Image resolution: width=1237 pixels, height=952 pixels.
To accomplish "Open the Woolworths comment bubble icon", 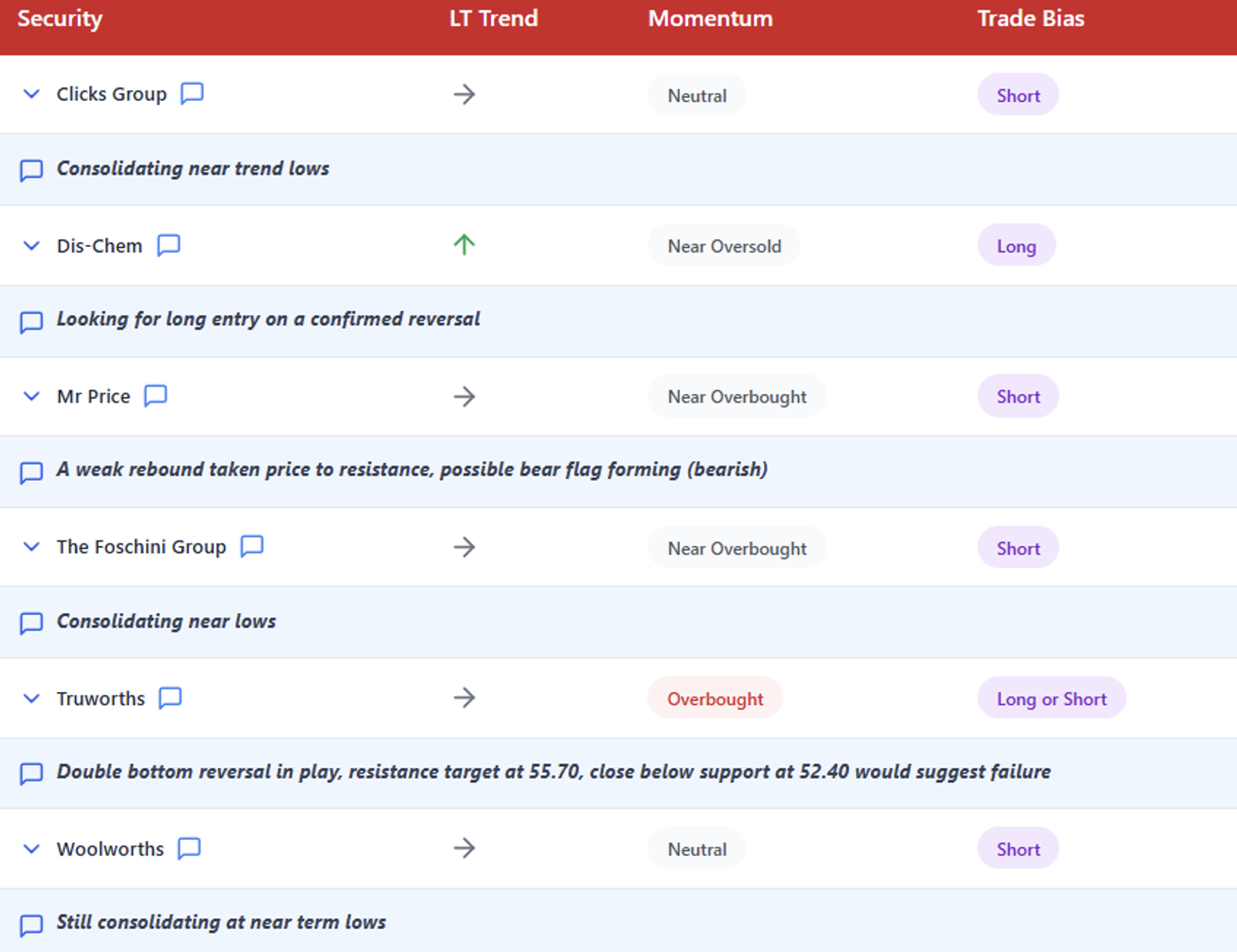I will click(x=189, y=848).
